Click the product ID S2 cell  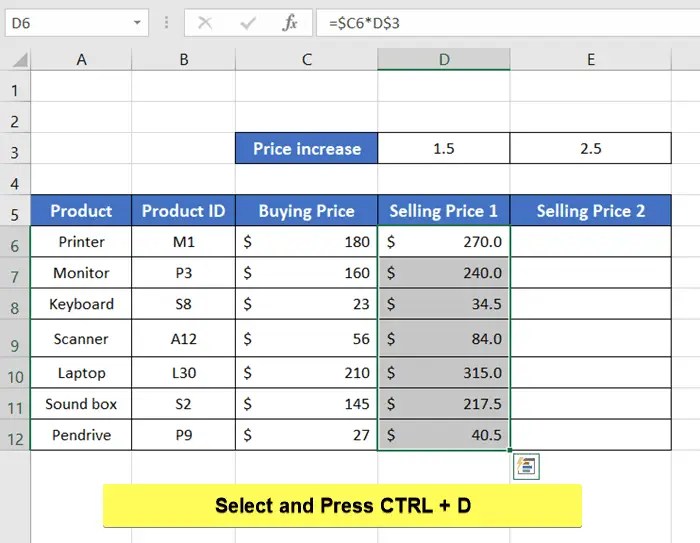coord(183,404)
